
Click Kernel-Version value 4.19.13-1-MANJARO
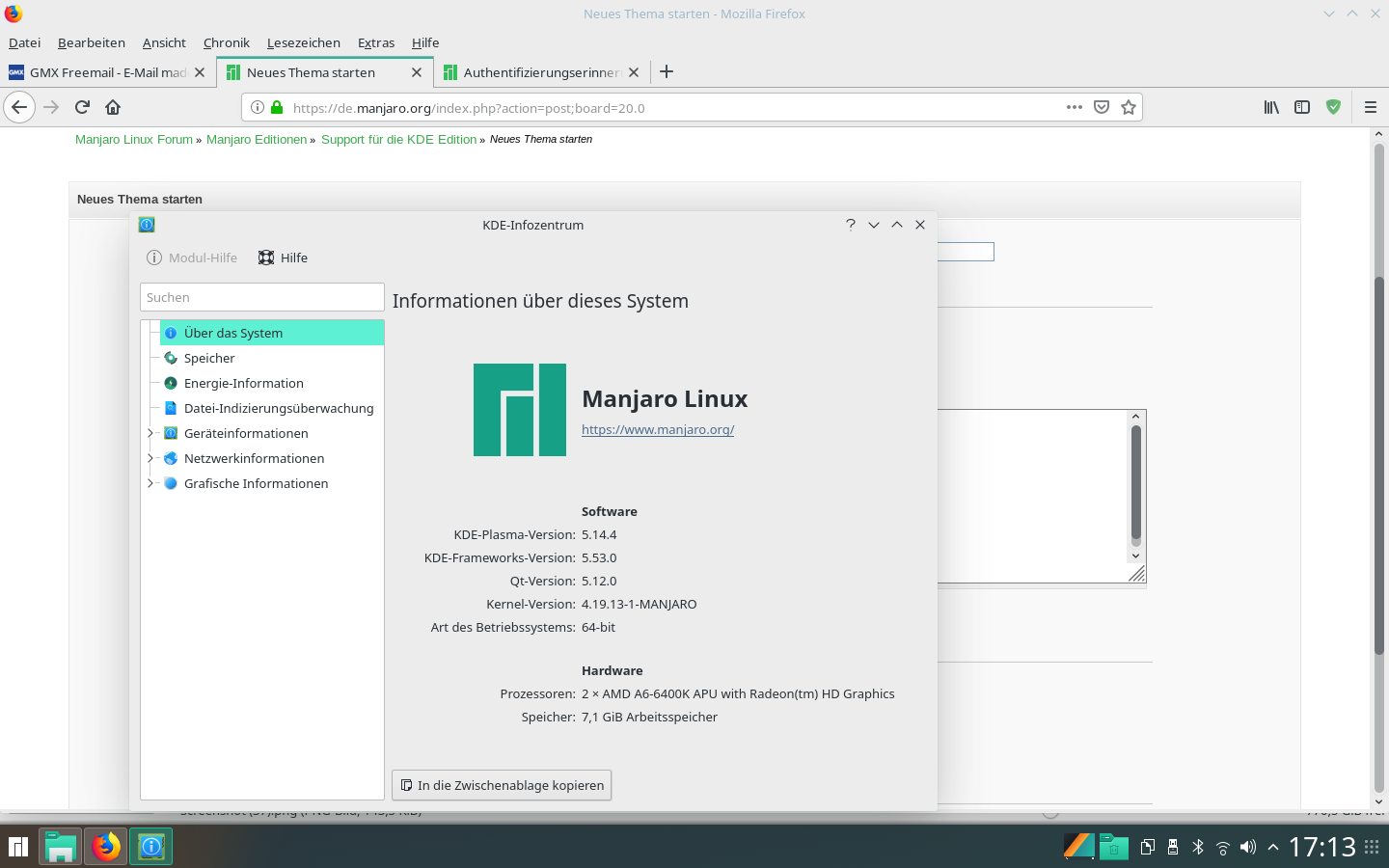click(639, 604)
